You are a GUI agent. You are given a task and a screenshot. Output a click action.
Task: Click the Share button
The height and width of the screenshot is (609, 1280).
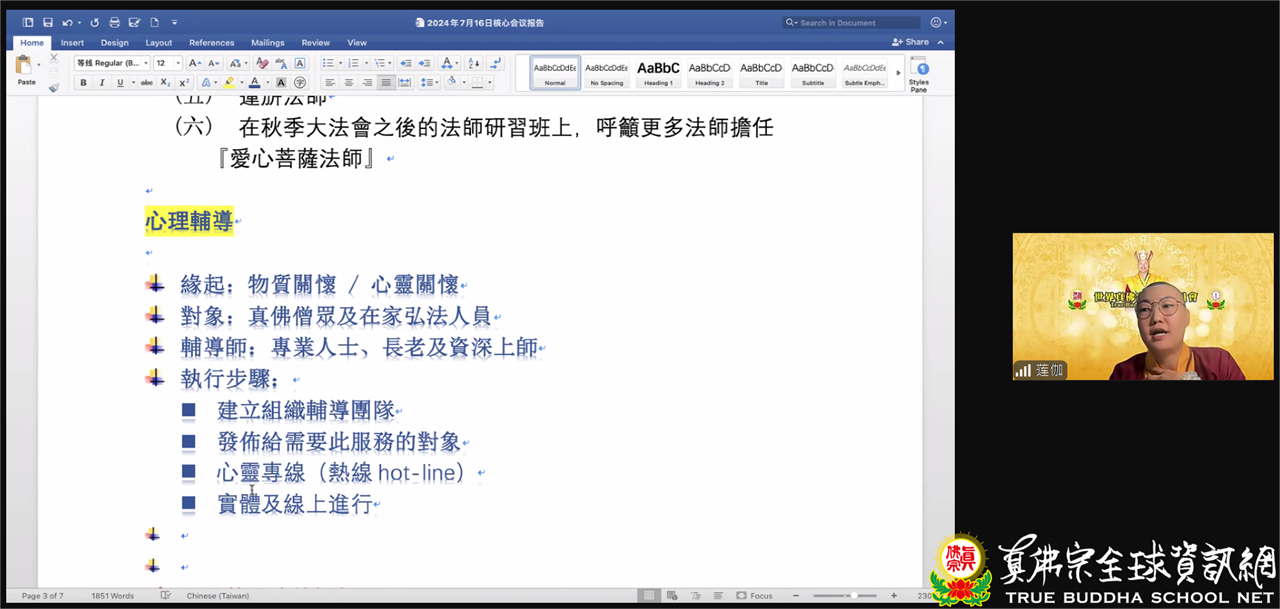click(911, 42)
